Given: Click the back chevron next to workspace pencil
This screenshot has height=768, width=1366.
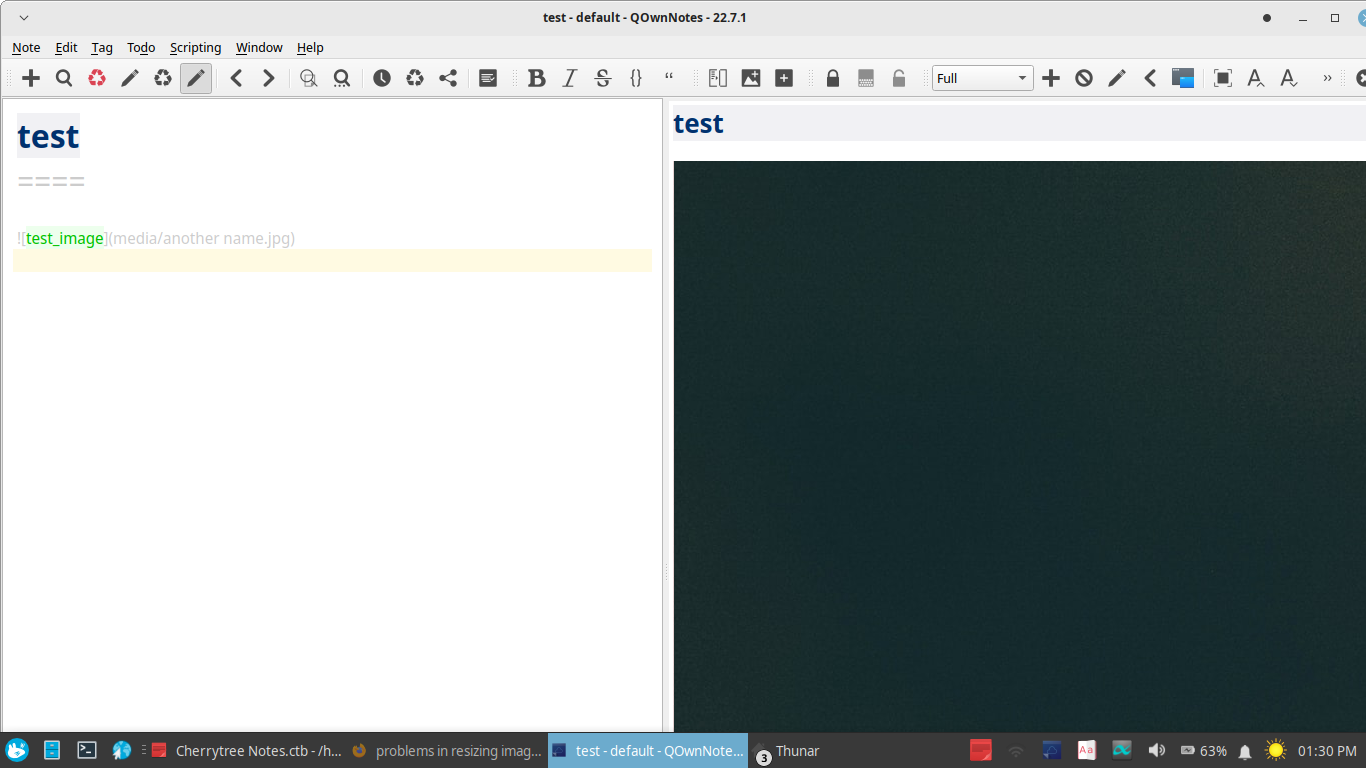Looking at the screenshot, I should [x=1150, y=78].
